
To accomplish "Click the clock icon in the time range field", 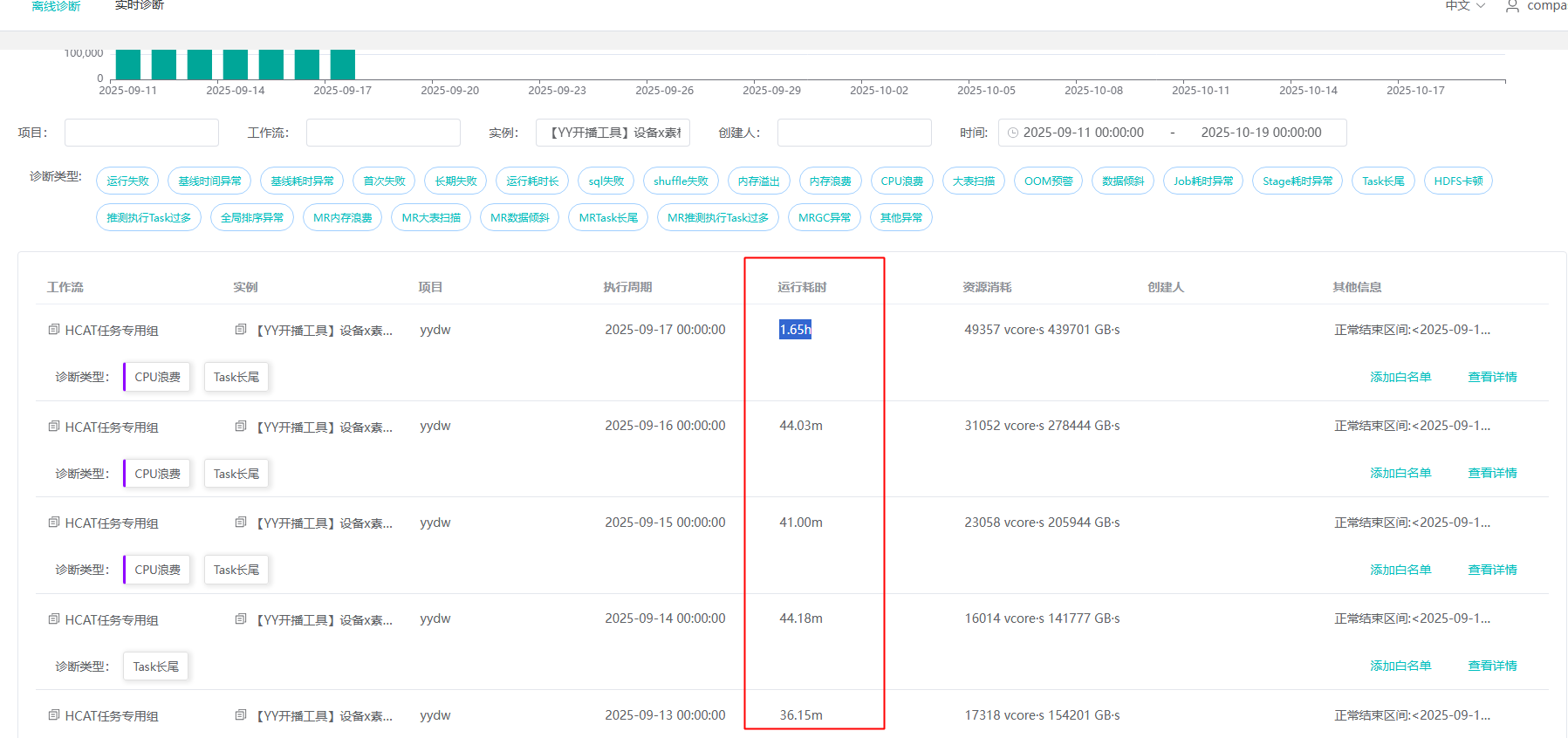I will (1013, 133).
